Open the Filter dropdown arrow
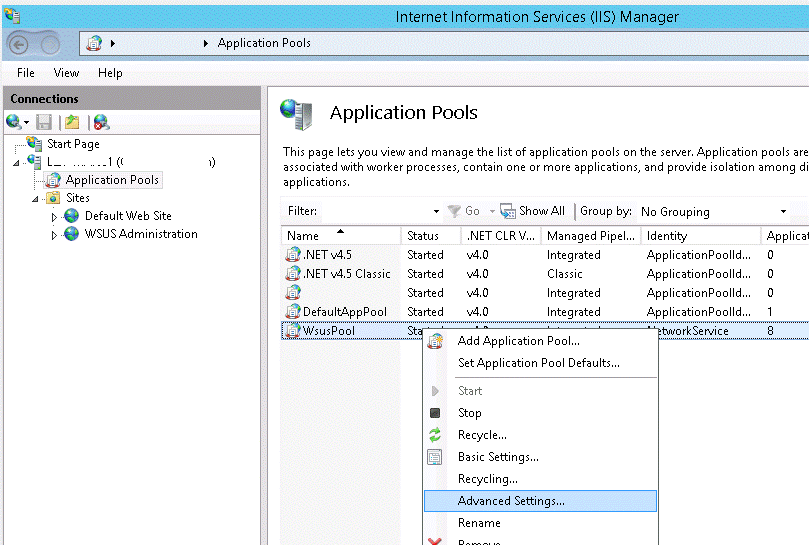The image size is (809, 545). [x=436, y=211]
